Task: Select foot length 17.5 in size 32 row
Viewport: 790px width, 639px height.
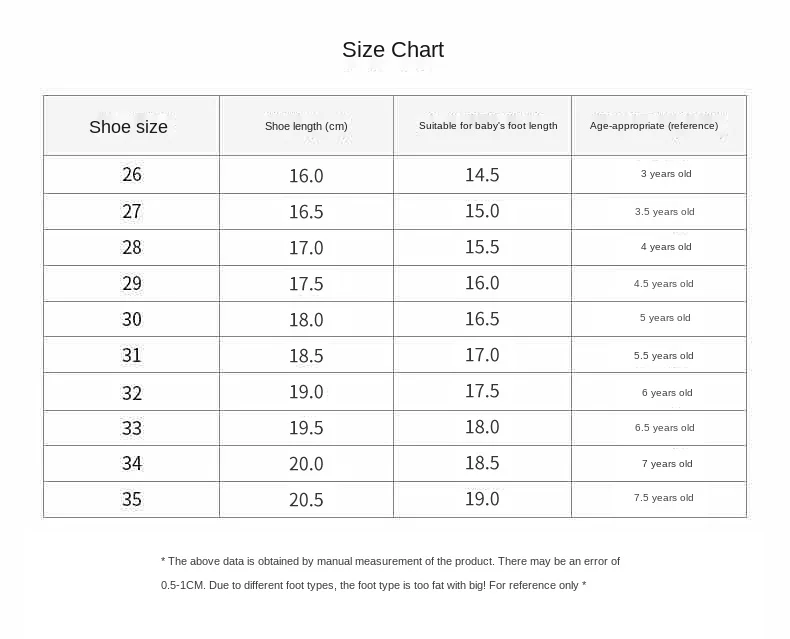Action: [x=482, y=391]
